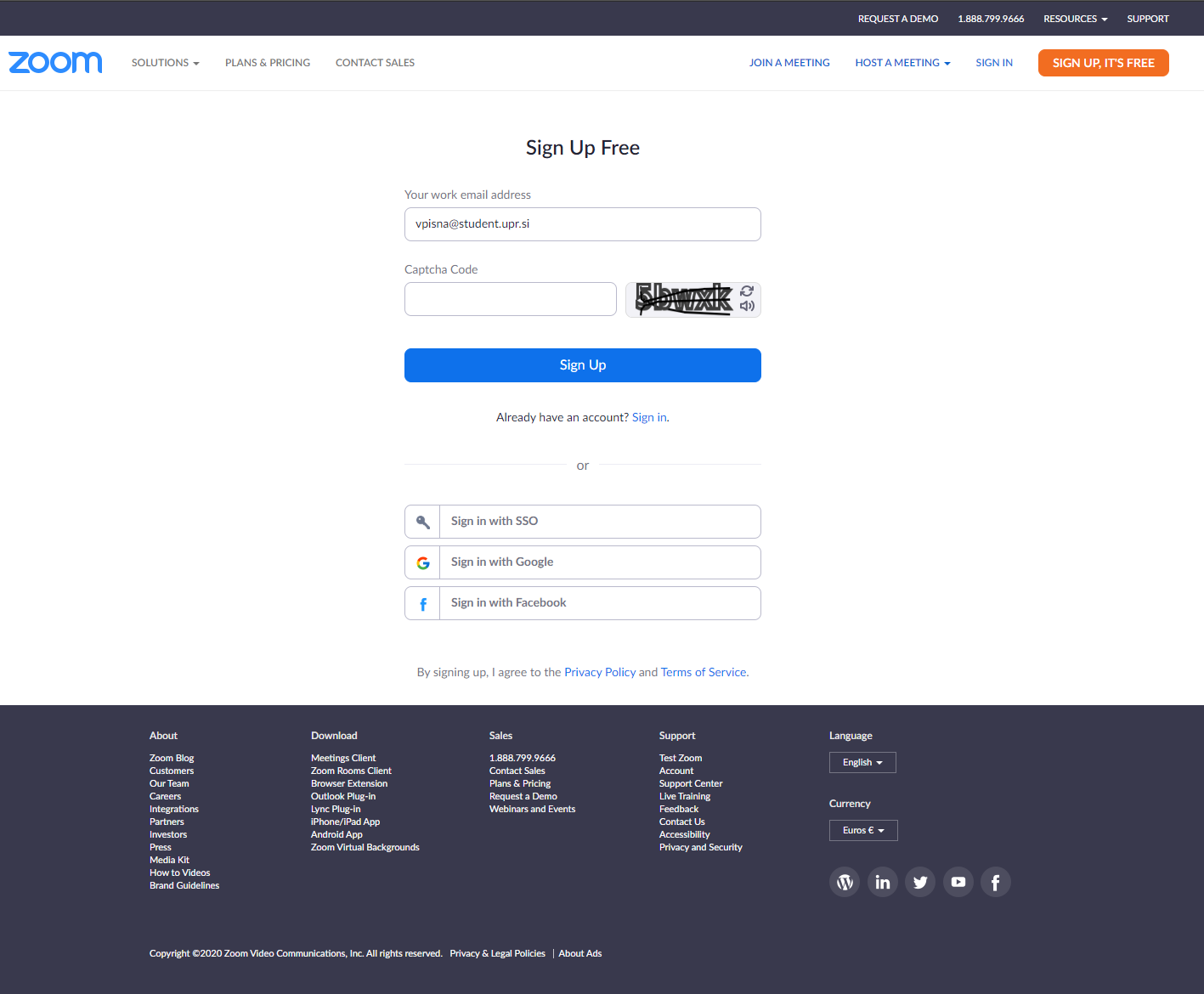Click the SSO key icon
1204x994 pixels.
[x=422, y=522]
